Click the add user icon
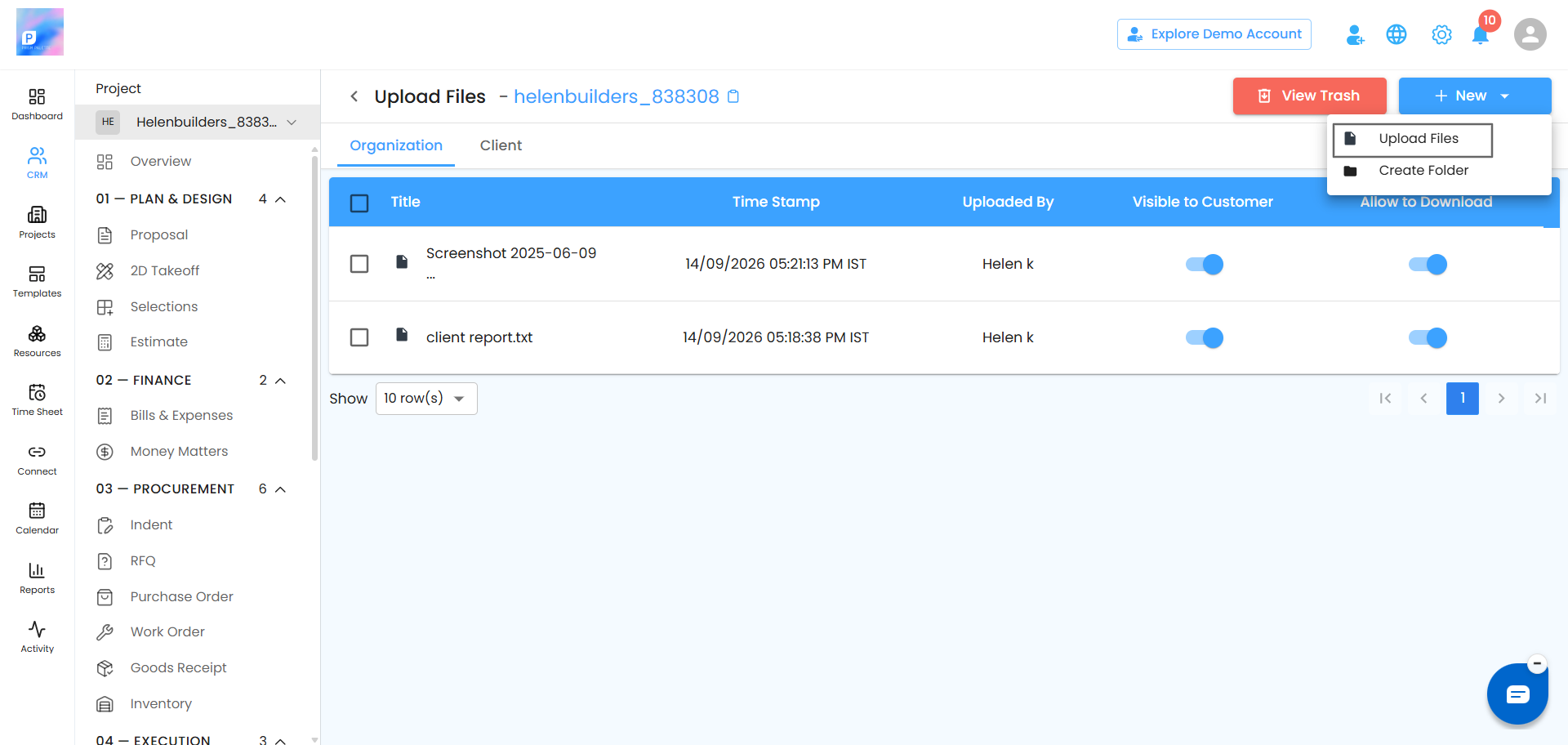Image resolution: width=1568 pixels, height=745 pixels. 1355,34
